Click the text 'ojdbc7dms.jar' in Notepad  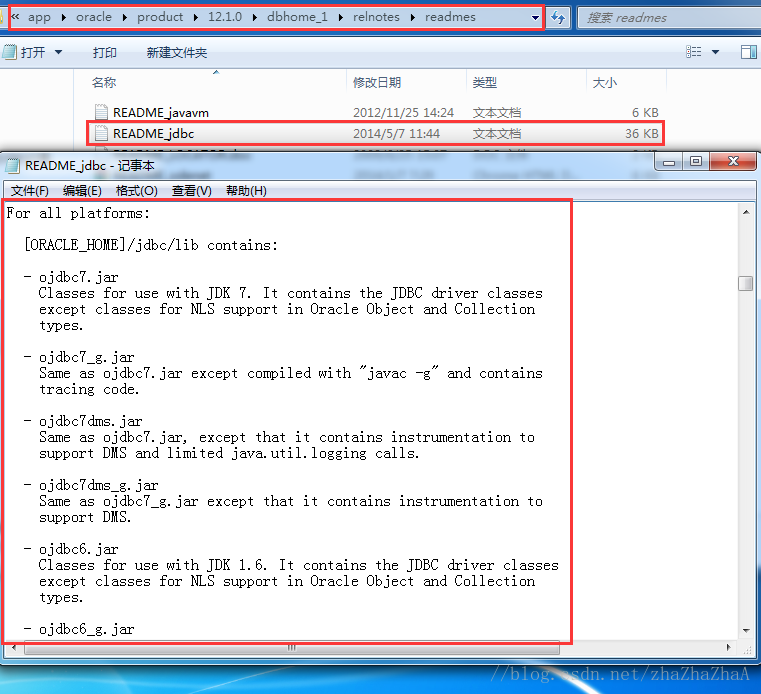tap(90, 421)
